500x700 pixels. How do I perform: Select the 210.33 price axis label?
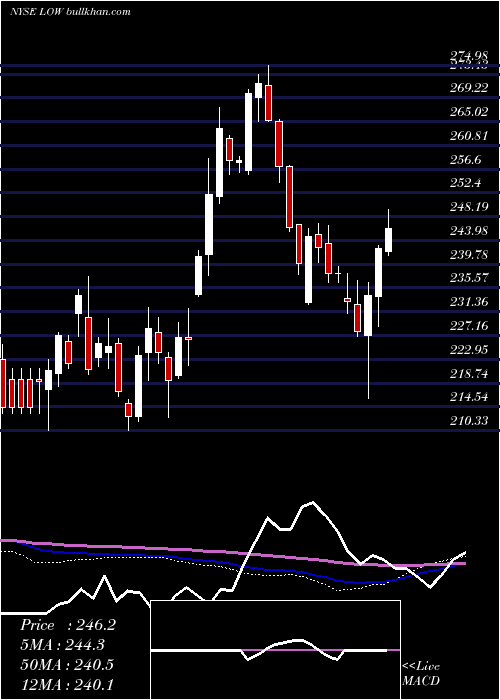[469, 421]
